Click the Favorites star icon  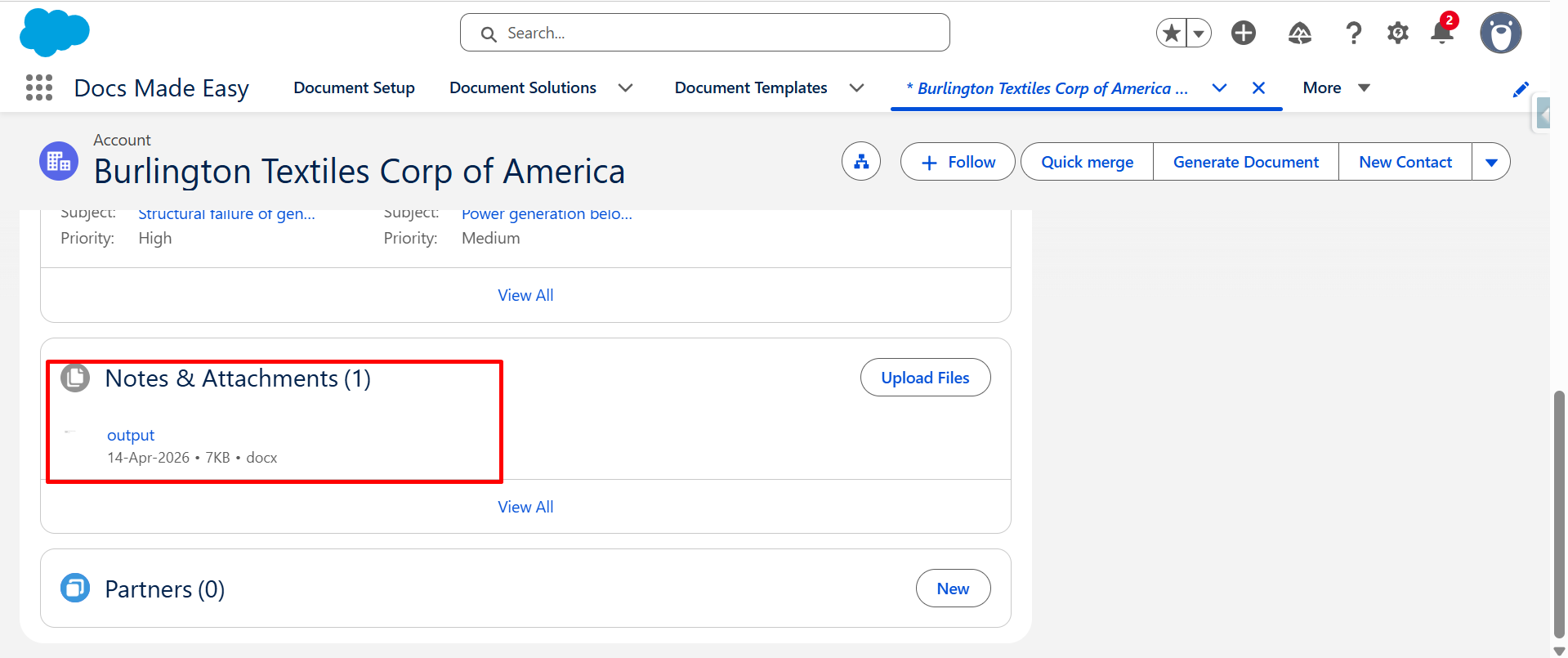pos(1172,33)
